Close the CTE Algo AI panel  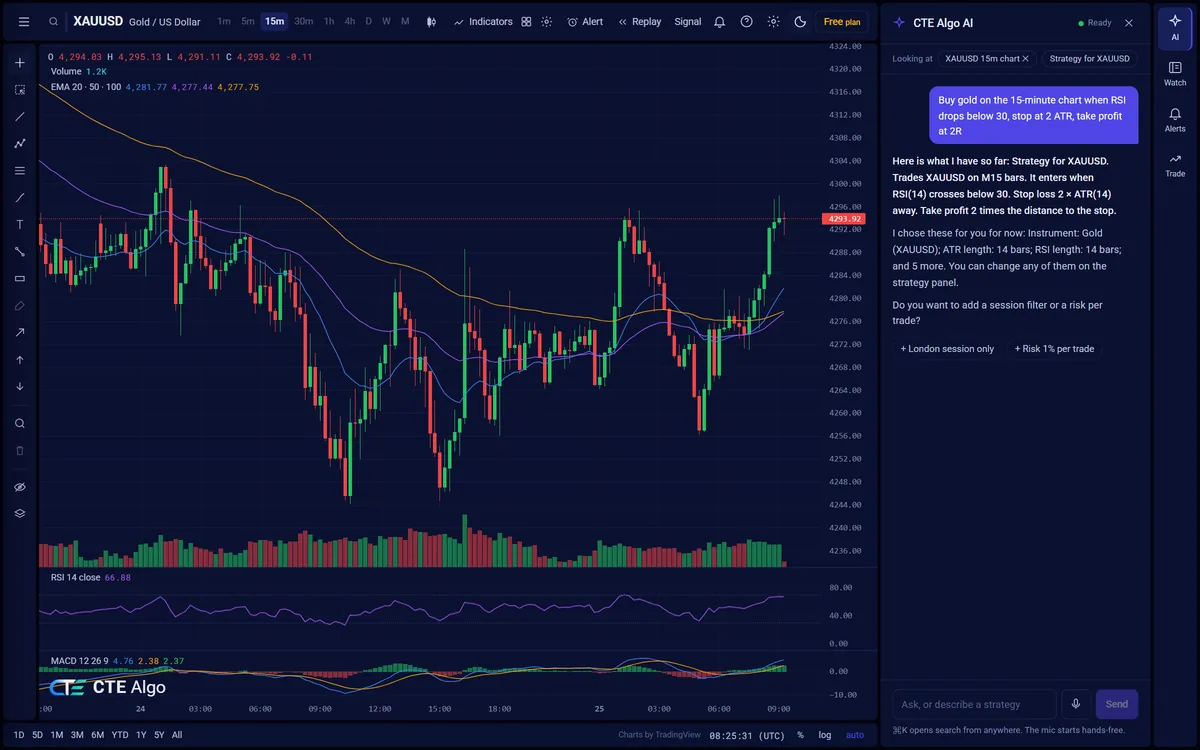[1129, 22]
